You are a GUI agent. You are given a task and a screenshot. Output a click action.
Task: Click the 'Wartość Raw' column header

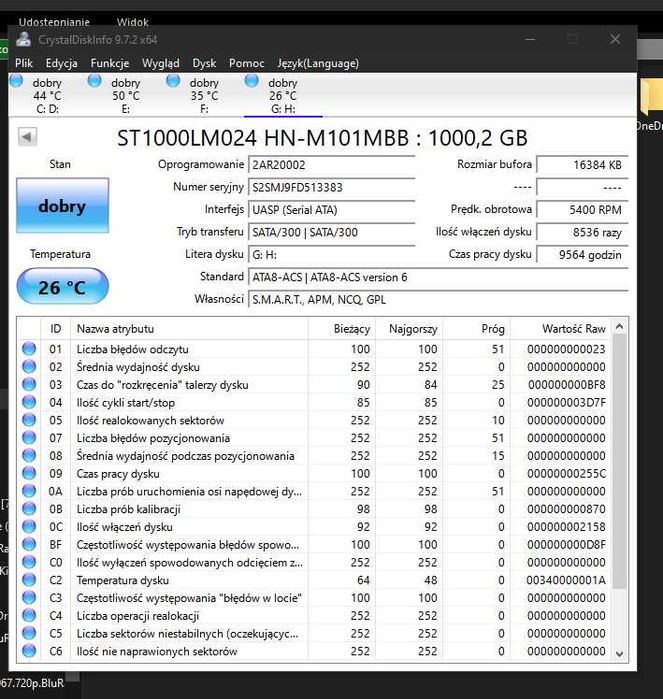click(561, 329)
